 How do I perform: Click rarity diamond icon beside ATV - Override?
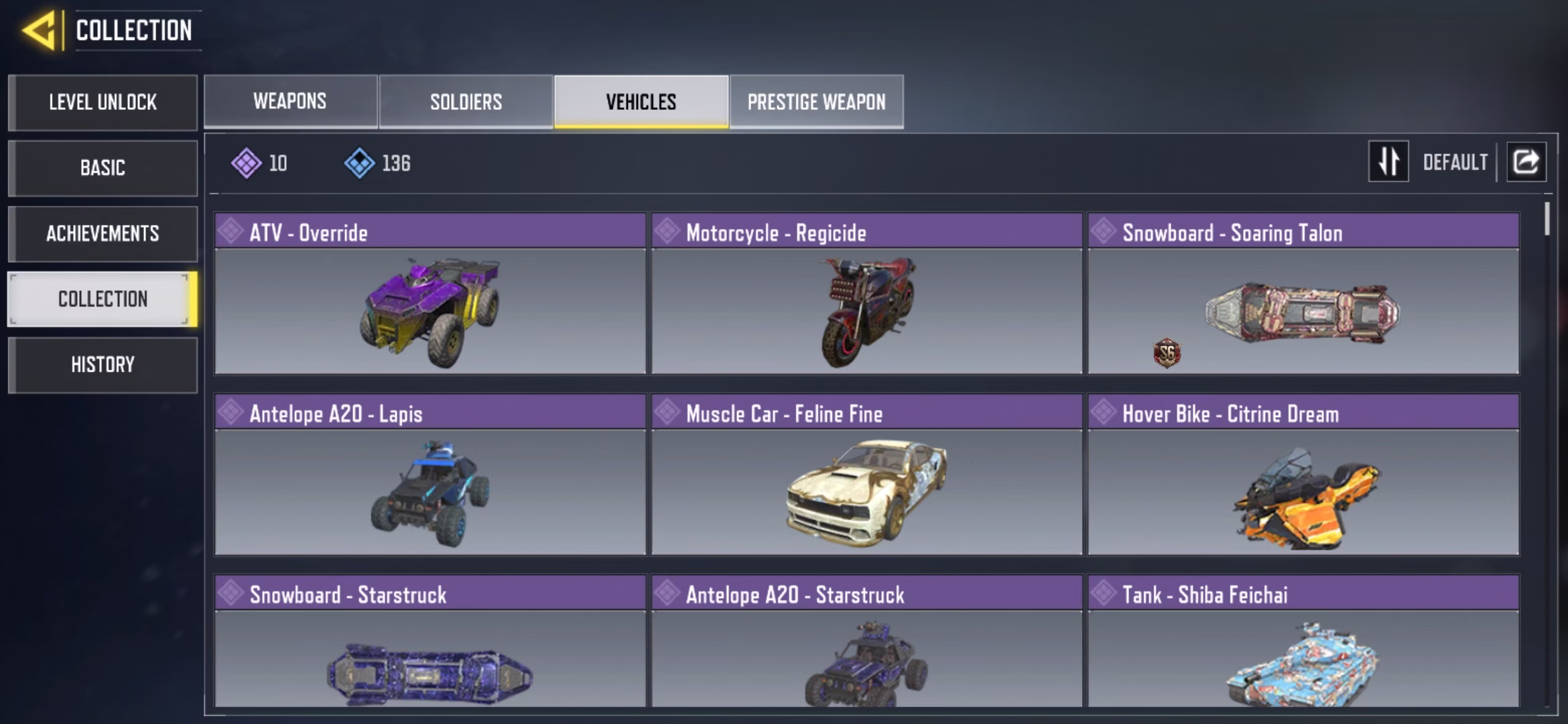(x=231, y=231)
